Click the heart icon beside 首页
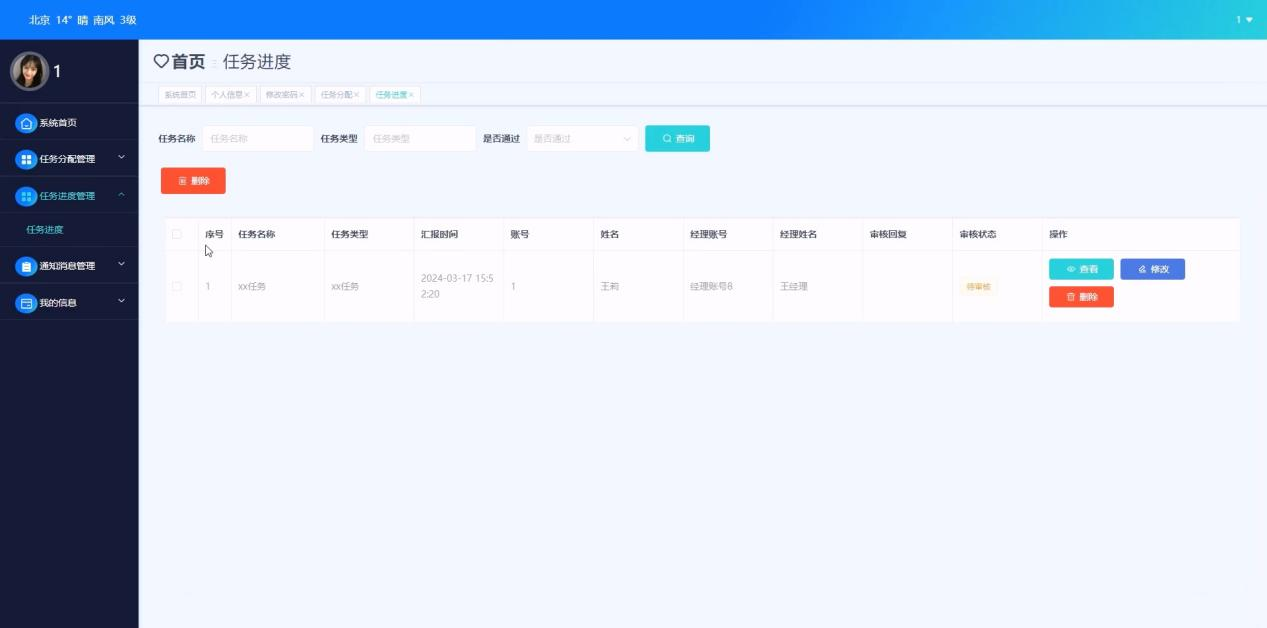 161,62
